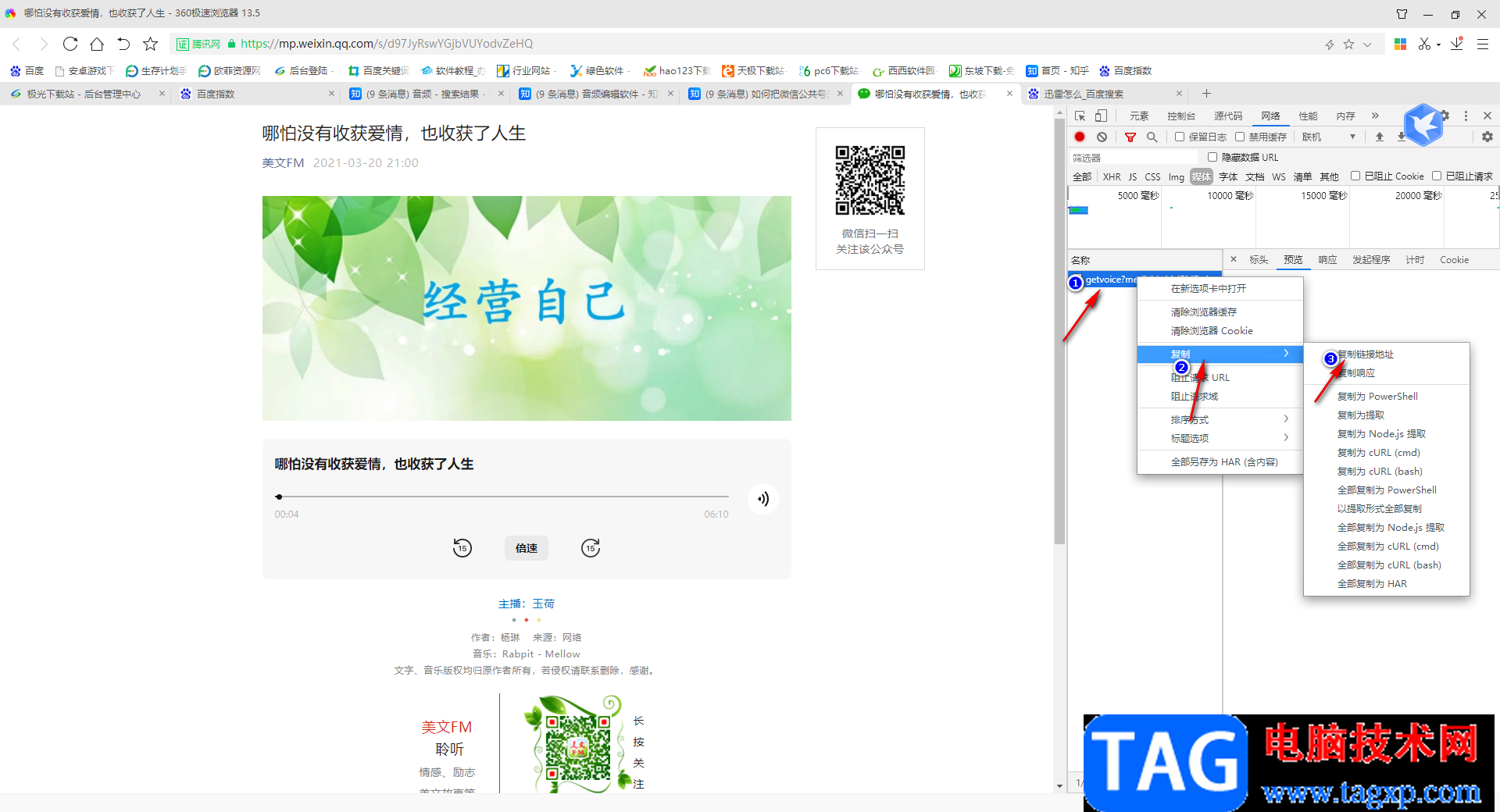Toggle the red network filter funnel
The width and height of the screenshot is (1500, 812).
click(x=1130, y=137)
